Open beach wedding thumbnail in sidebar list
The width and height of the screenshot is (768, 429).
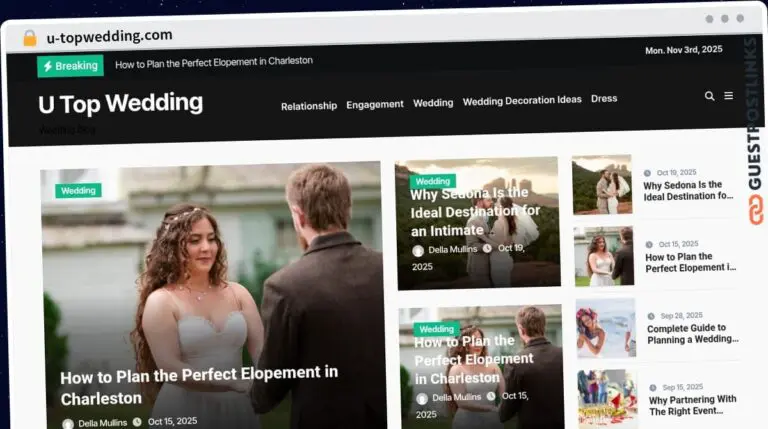click(606, 328)
